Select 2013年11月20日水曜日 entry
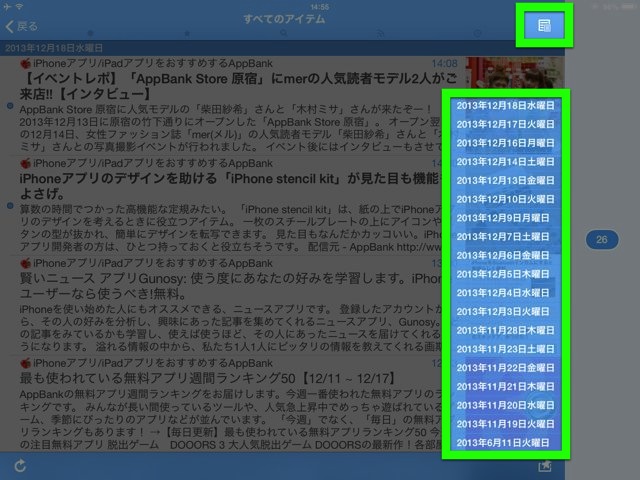Viewport: 640px width, 480px height. [505, 406]
